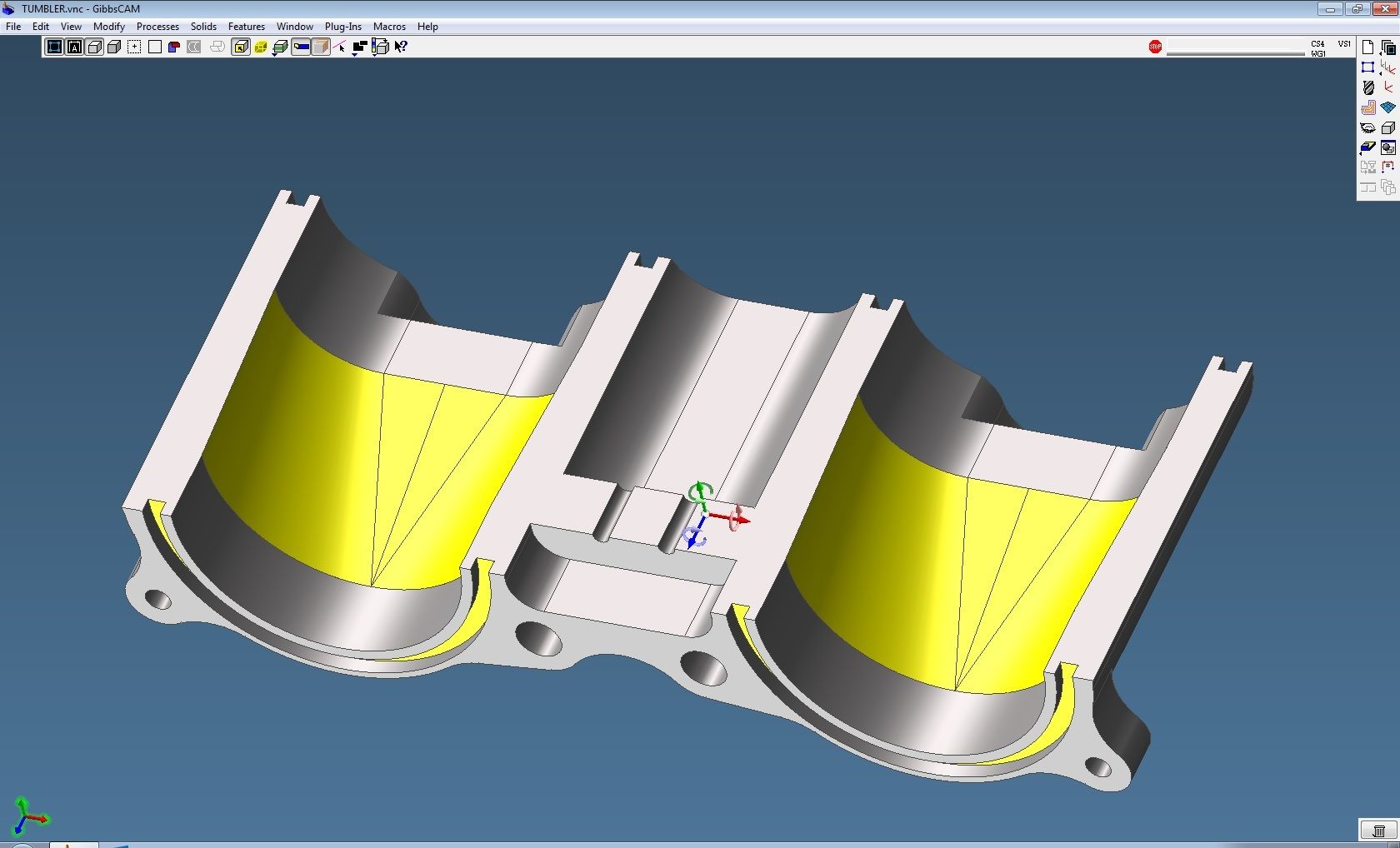Open the Body Bag sphere-cube icon
Screen dimensions: 1400x848
[x=1387, y=147]
